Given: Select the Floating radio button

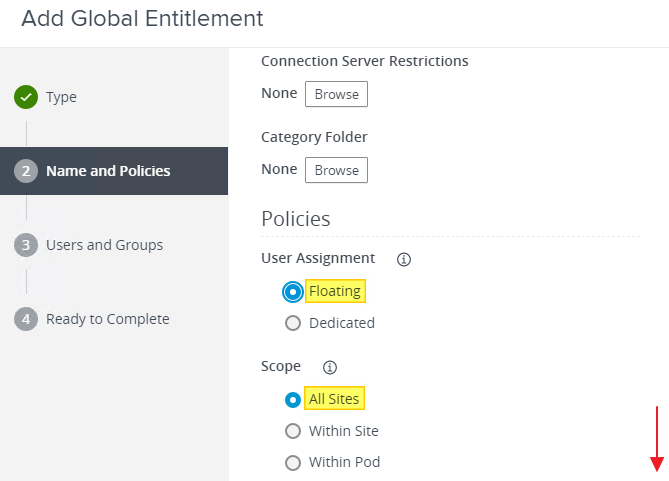Looking at the screenshot, I should [x=293, y=292].
